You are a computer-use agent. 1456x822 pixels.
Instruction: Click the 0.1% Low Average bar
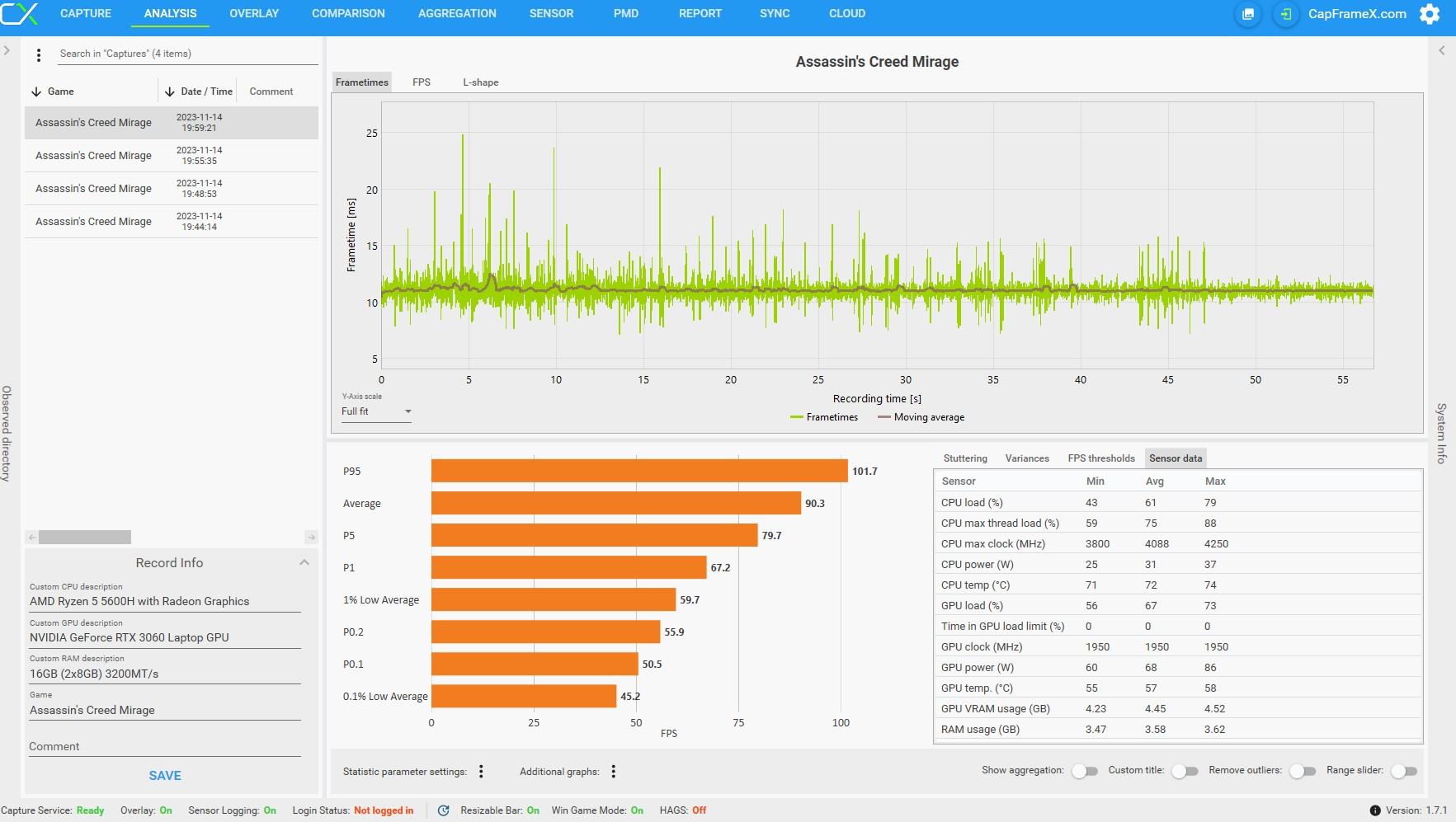click(x=524, y=696)
